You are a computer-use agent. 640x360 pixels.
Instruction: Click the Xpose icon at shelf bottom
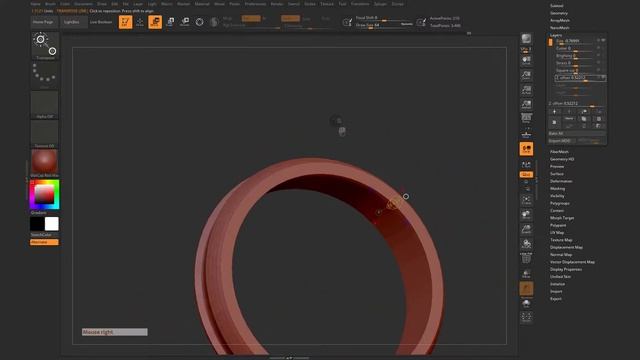526,317
